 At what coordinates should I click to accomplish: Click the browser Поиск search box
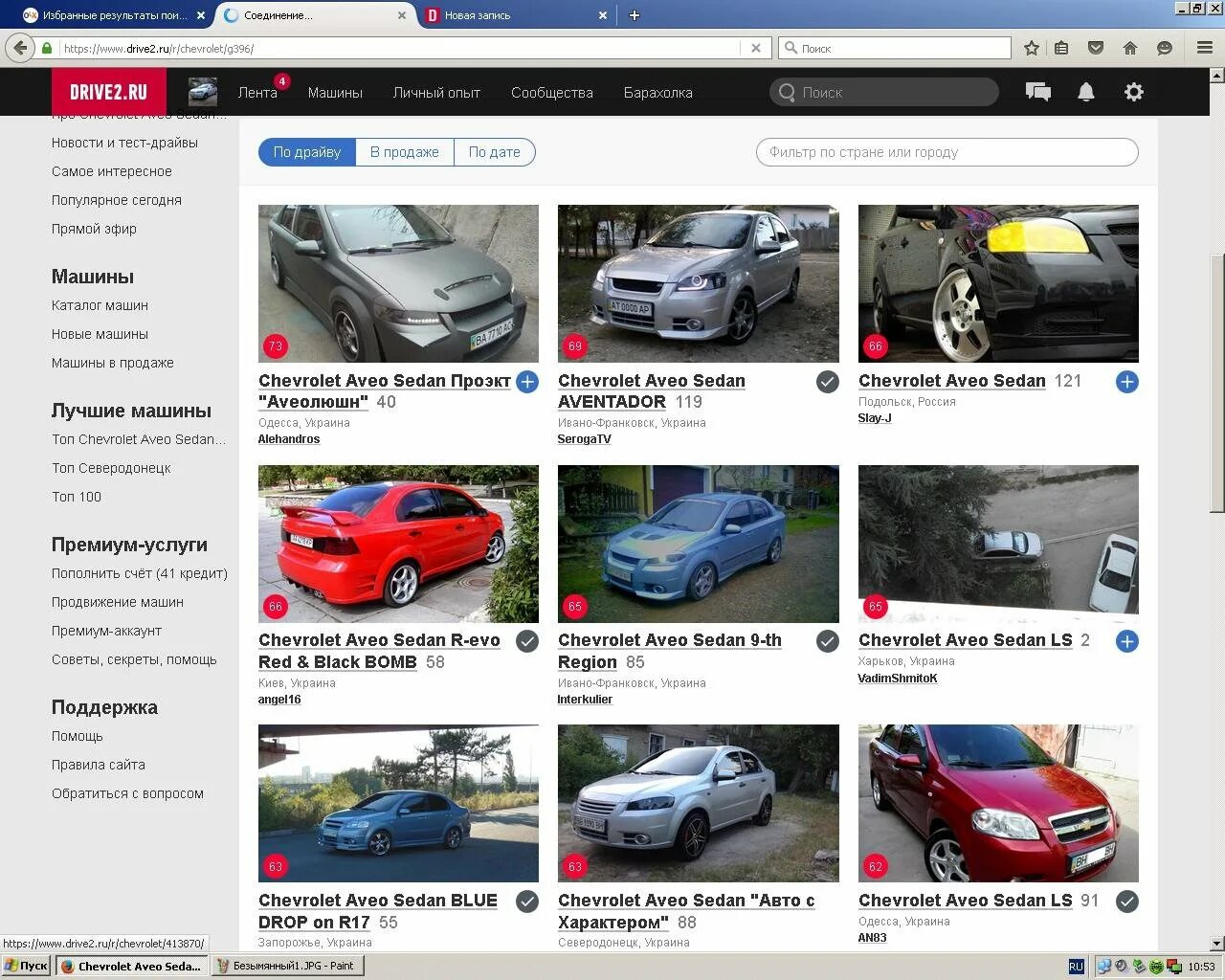pos(895,48)
